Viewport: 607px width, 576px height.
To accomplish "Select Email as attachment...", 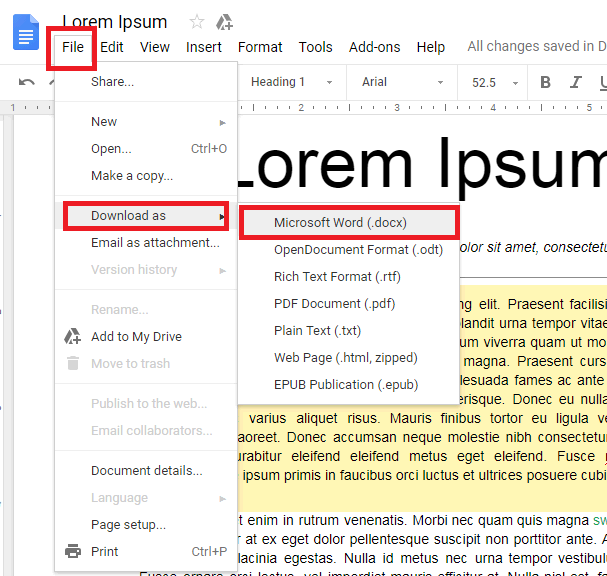I will 146,243.
